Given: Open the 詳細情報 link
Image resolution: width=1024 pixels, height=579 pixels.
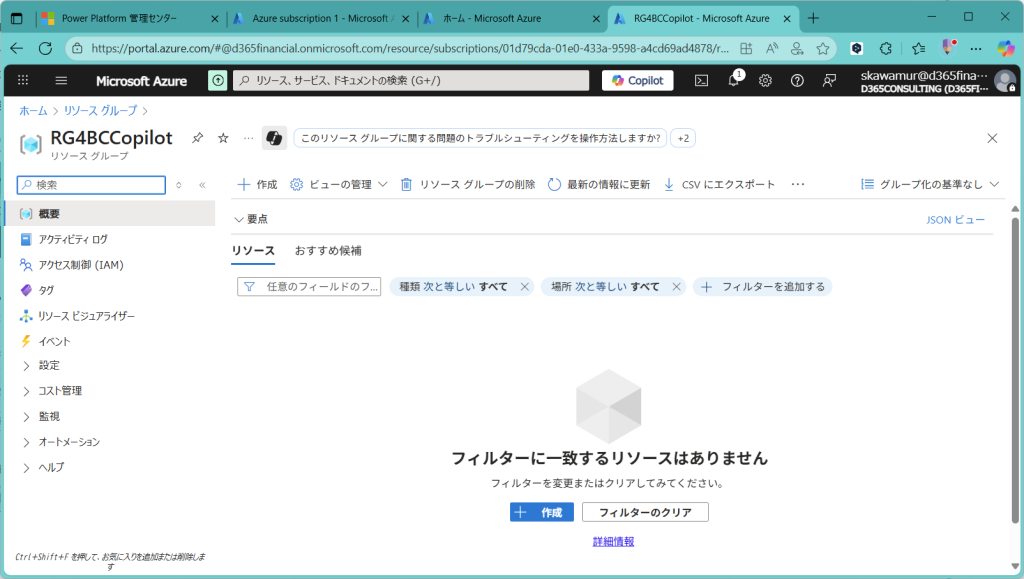Looking at the screenshot, I should [x=613, y=541].
